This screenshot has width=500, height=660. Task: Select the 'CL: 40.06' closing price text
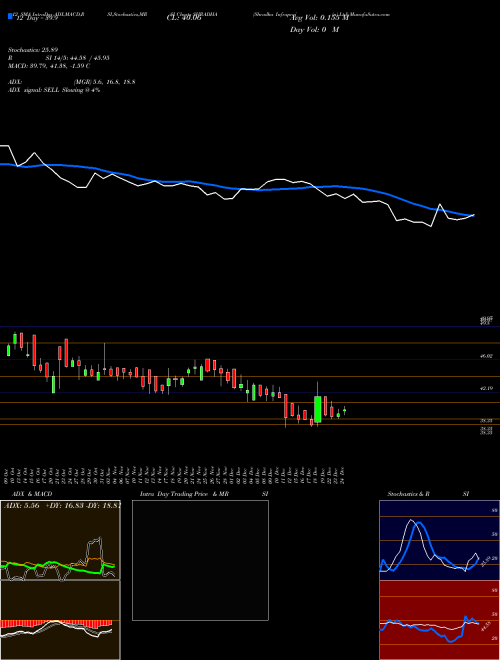point(184,18)
